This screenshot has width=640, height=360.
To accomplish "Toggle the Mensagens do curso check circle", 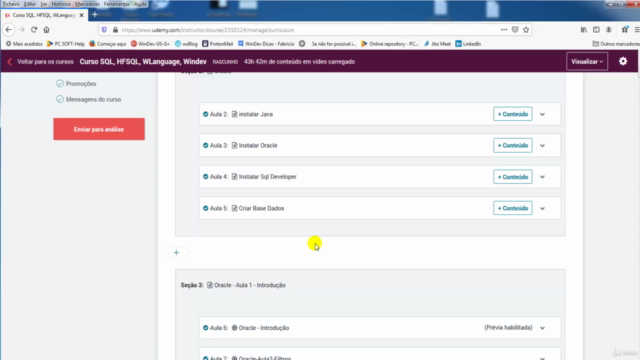I will tap(60, 99).
